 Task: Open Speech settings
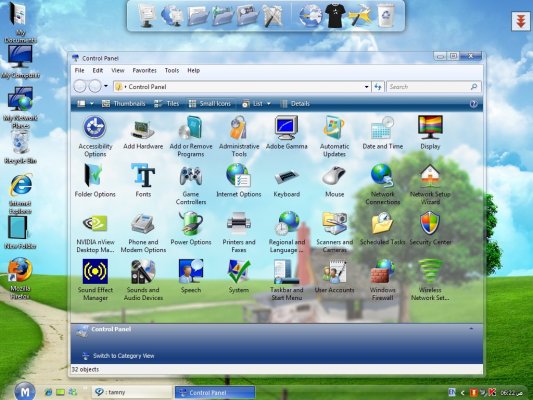191,276
